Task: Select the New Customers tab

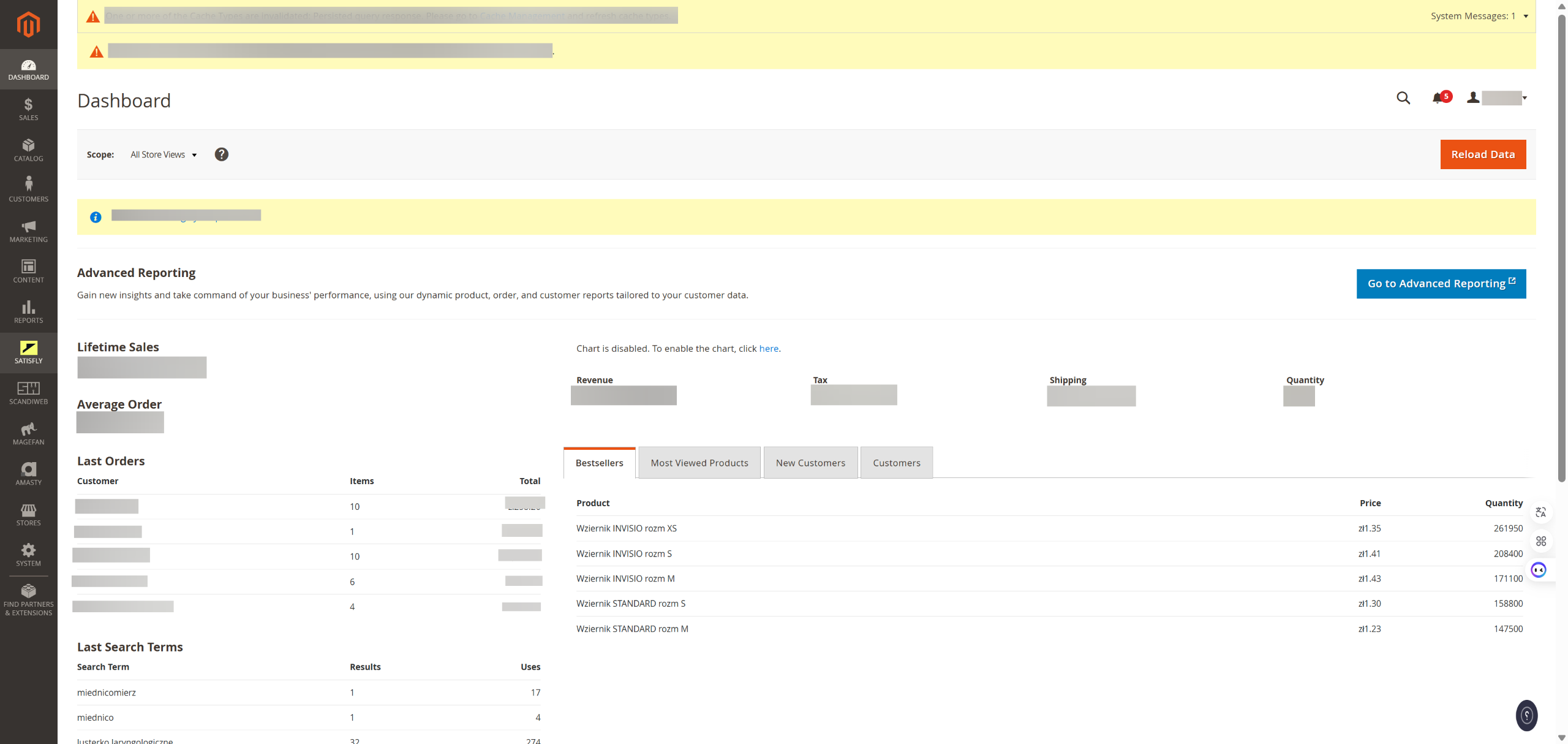Action: (x=810, y=463)
